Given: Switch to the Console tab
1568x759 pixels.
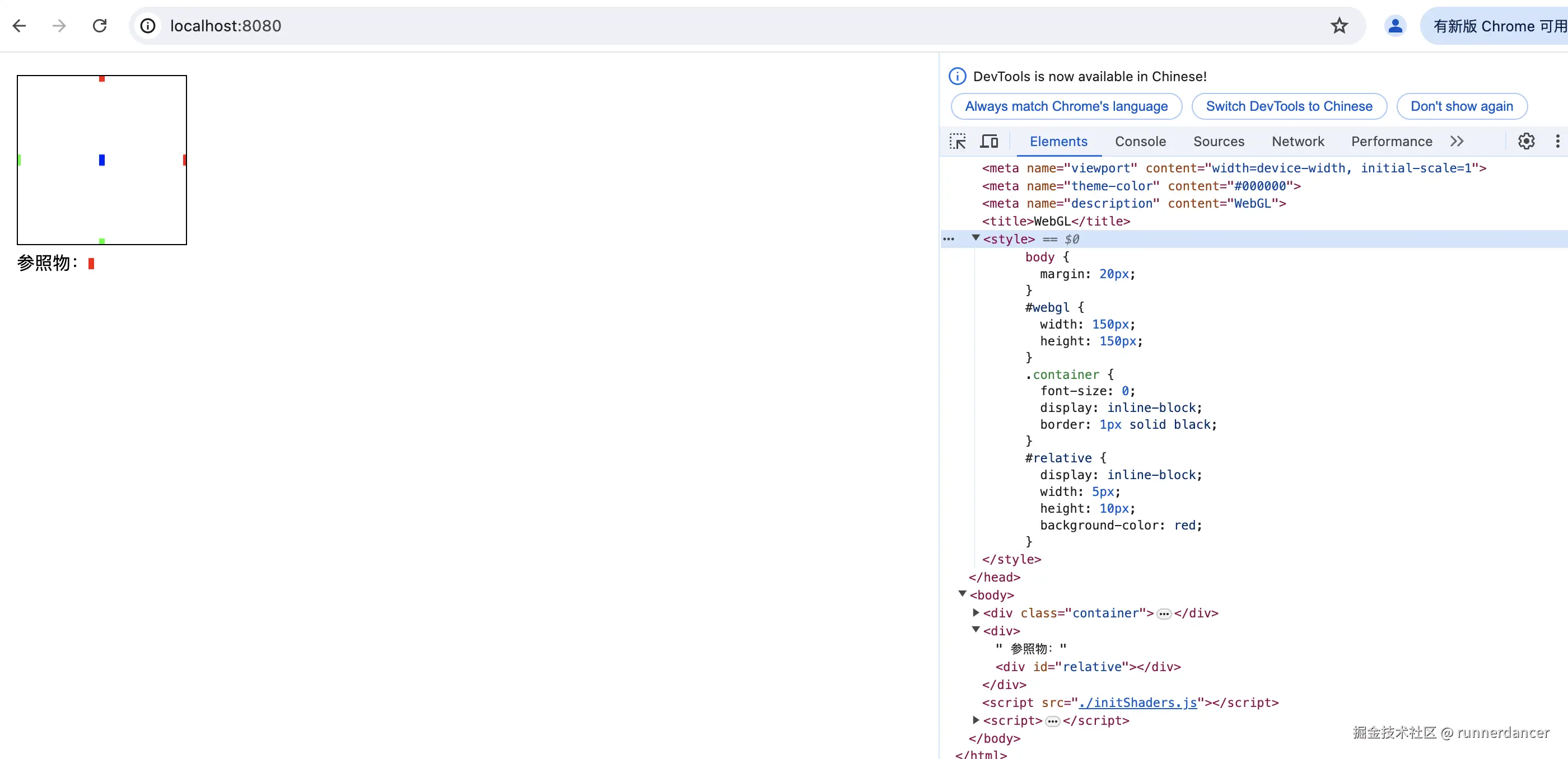Looking at the screenshot, I should [x=1140, y=142].
